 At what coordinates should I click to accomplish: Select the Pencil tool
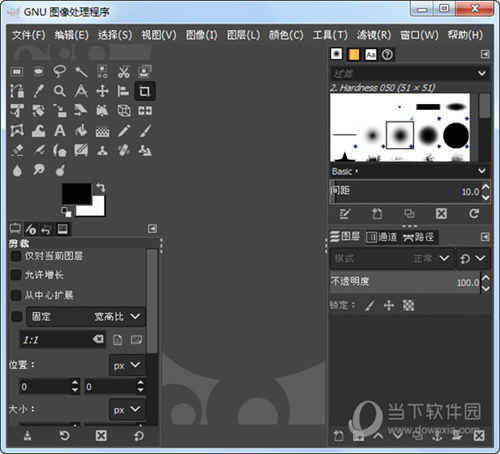click(x=123, y=131)
